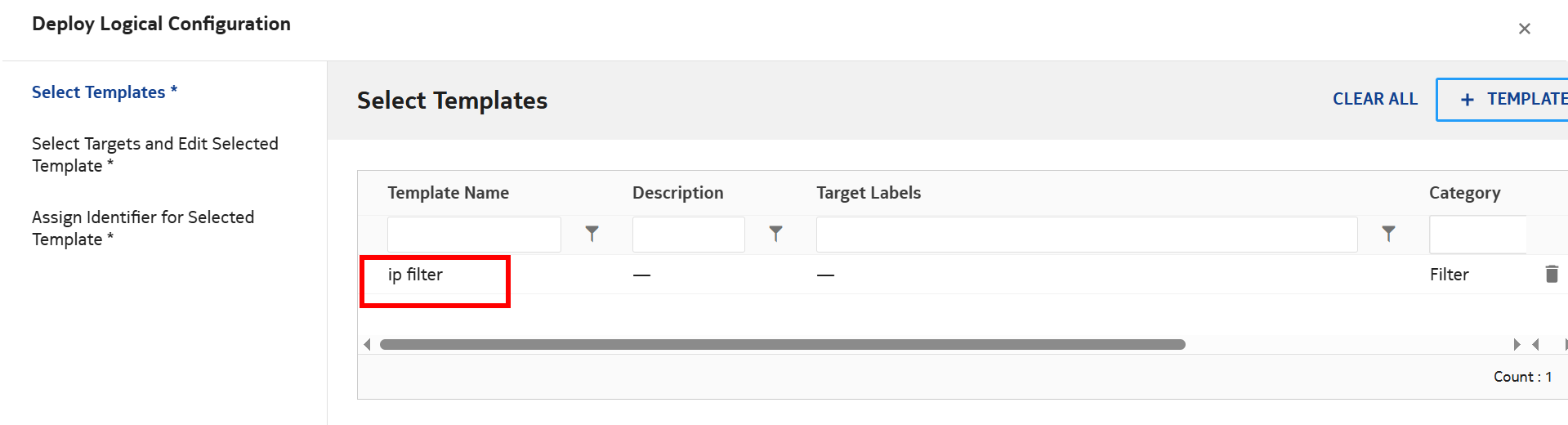Click the Template Name filter funnel icon
Viewport: 1568px width, 425px height.
point(592,235)
